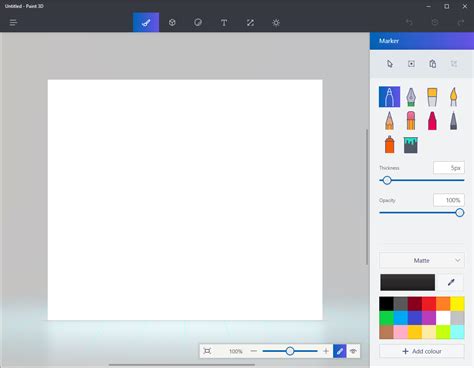Open the Text tool tab
The width and height of the screenshot is (474, 368).
pyautogui.click(x=224, y=22)
